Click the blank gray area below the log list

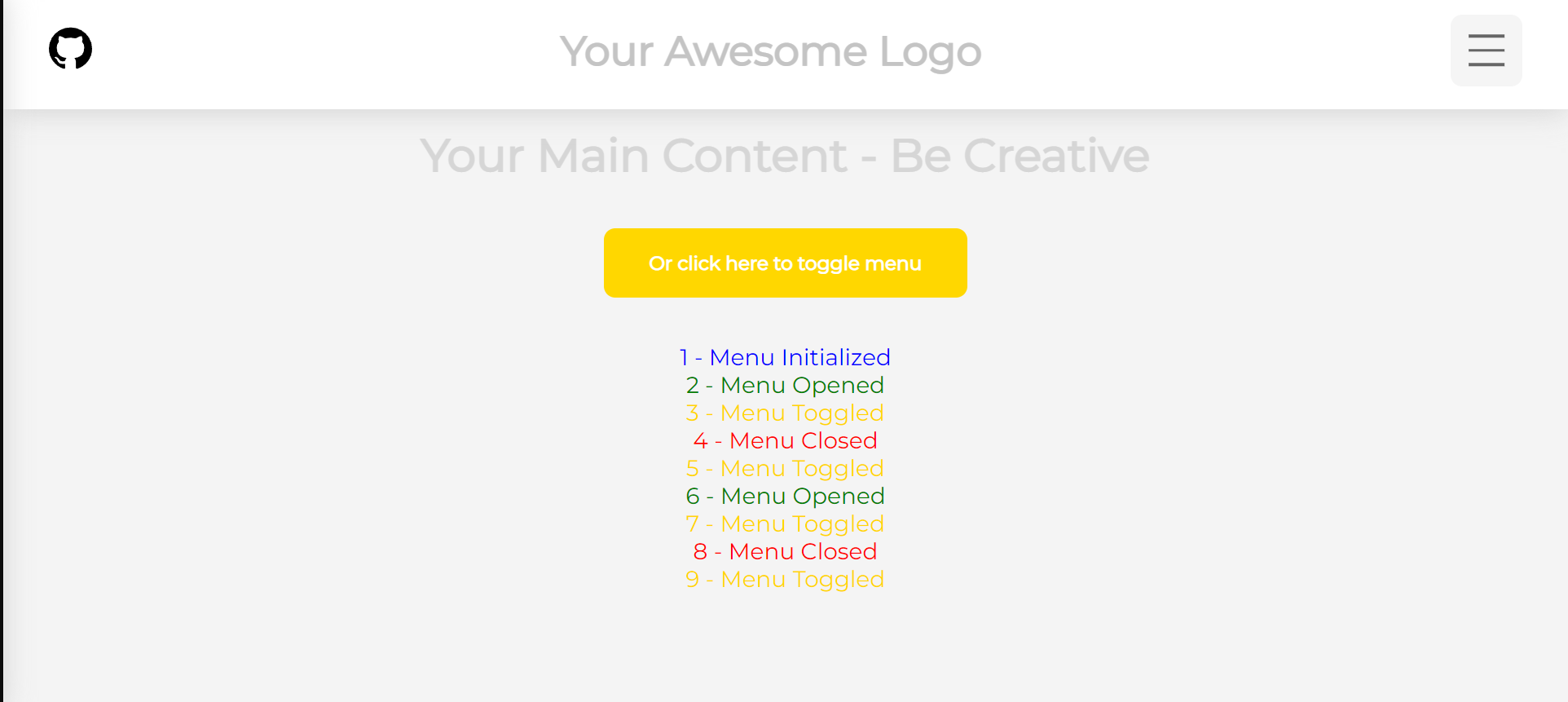coord(785,652)
